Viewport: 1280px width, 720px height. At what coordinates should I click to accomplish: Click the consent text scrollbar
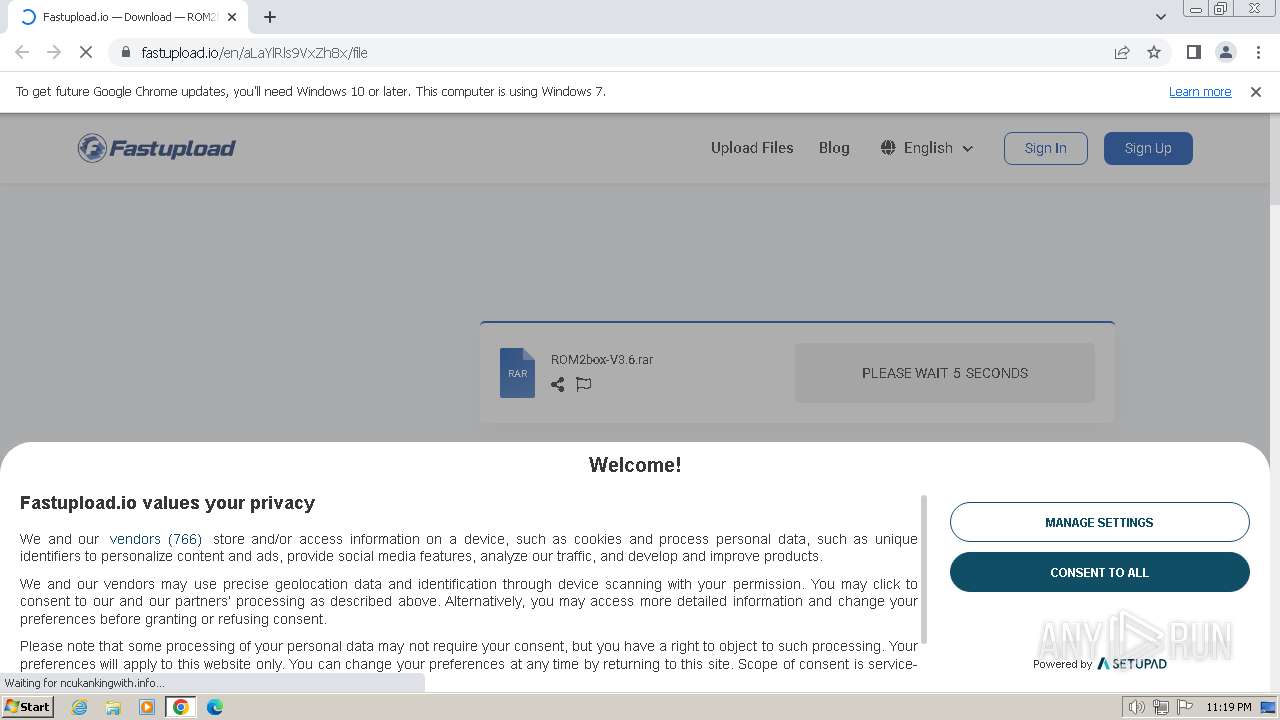click(x=924, y=570)
